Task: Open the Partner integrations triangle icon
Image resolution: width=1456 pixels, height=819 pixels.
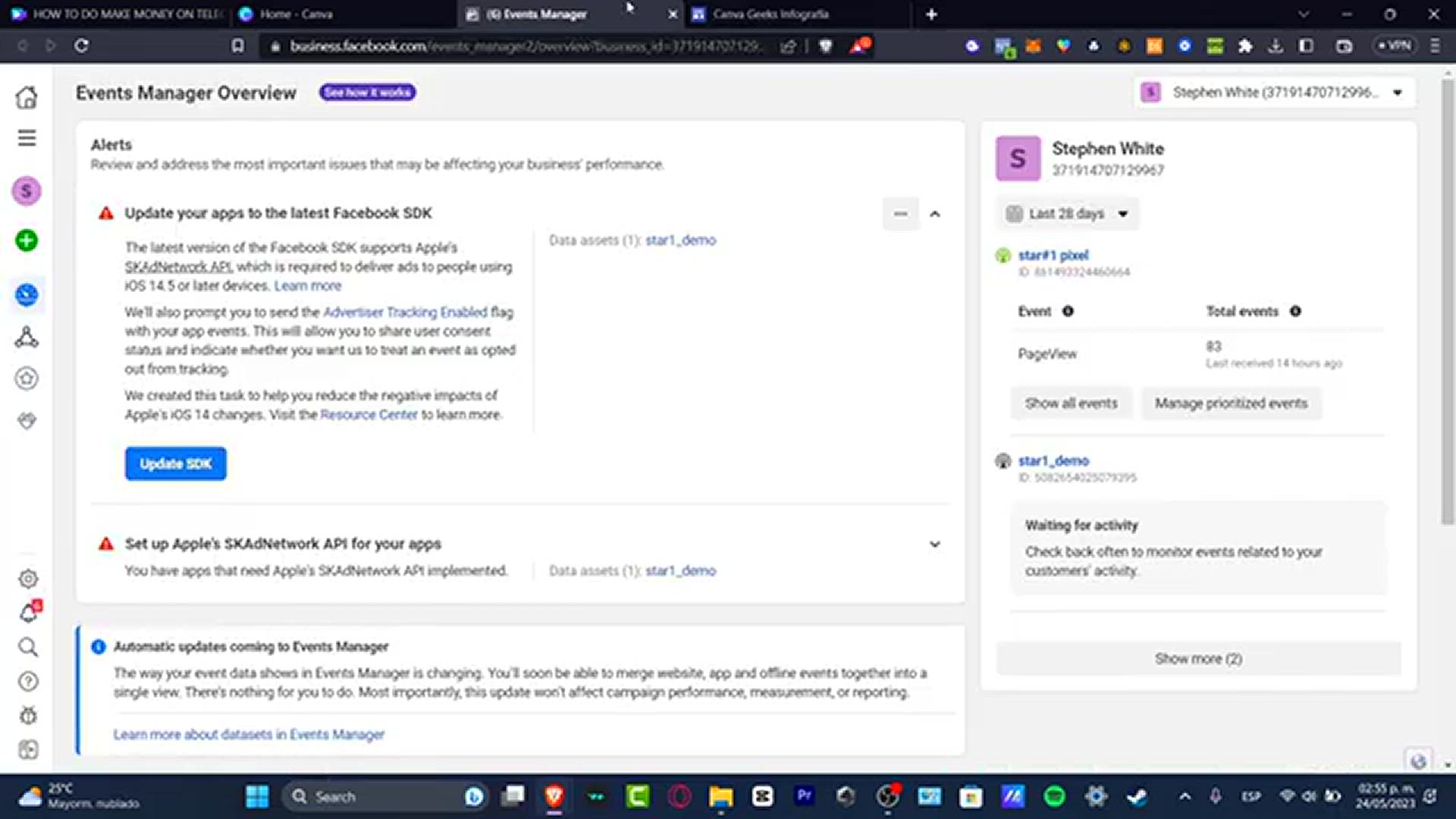Action: pos(27,337)
